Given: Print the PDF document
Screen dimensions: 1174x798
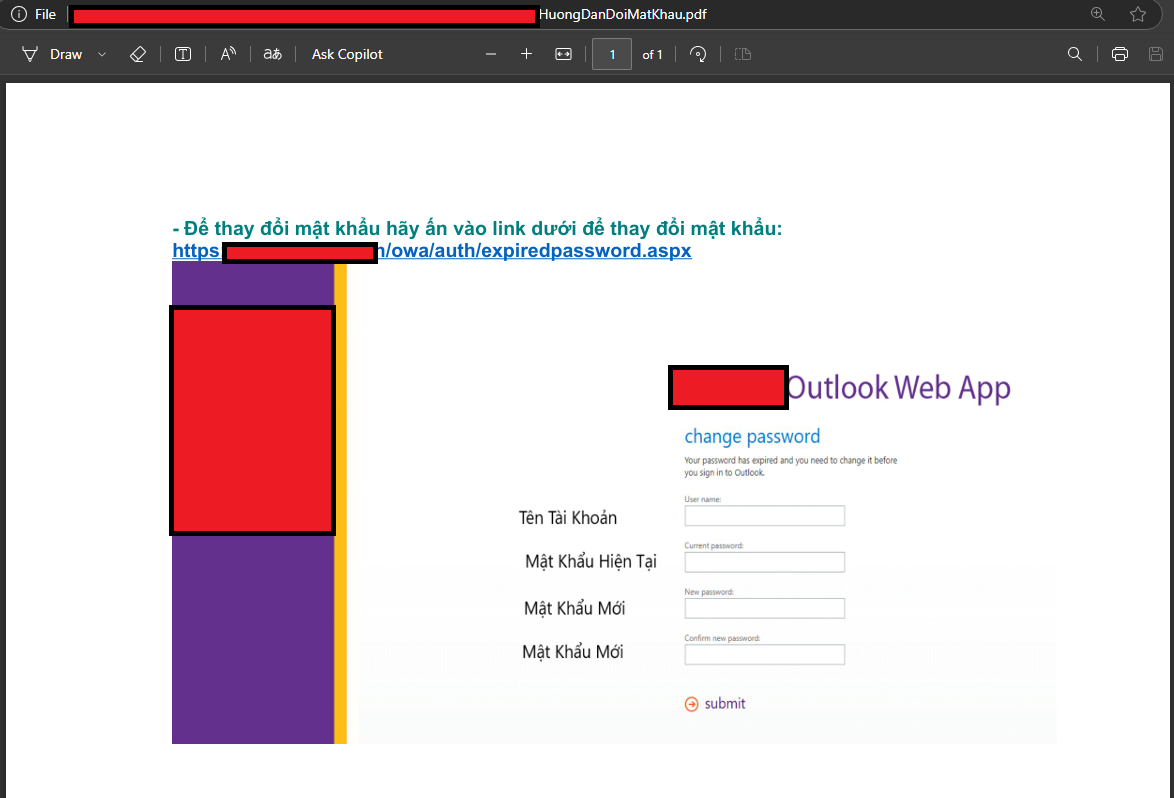Looking at the screenshot, I should click(x=1120, y=54).
